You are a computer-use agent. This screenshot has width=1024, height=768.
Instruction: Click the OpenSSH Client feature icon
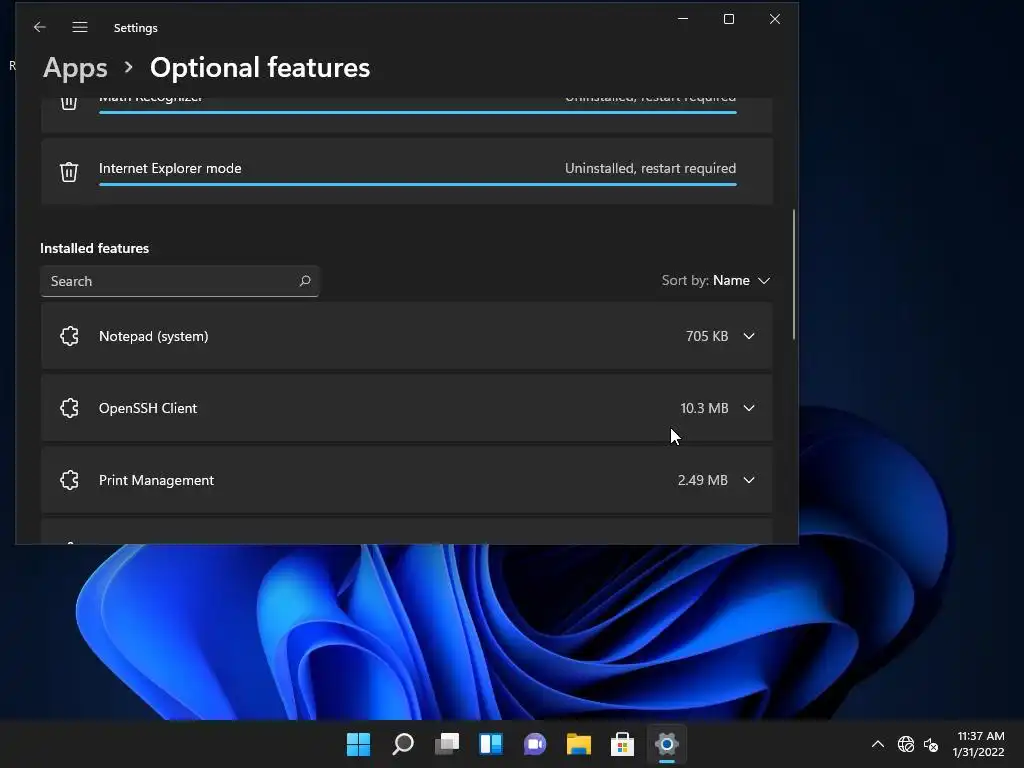[69, 408]
